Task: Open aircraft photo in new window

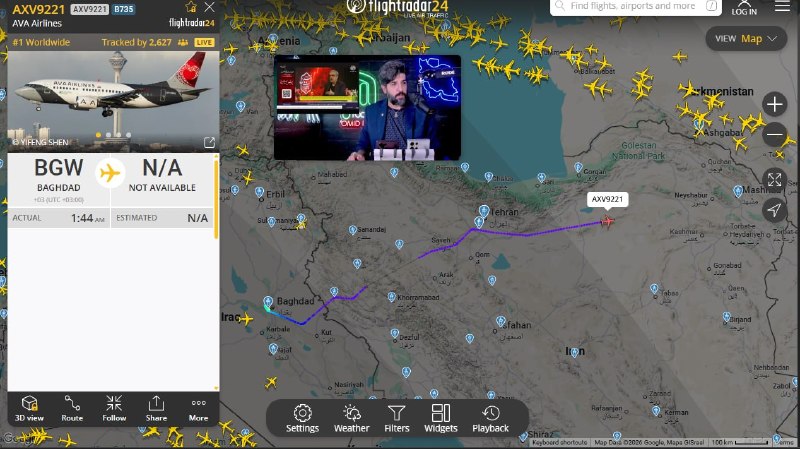Action: [209, 142]
